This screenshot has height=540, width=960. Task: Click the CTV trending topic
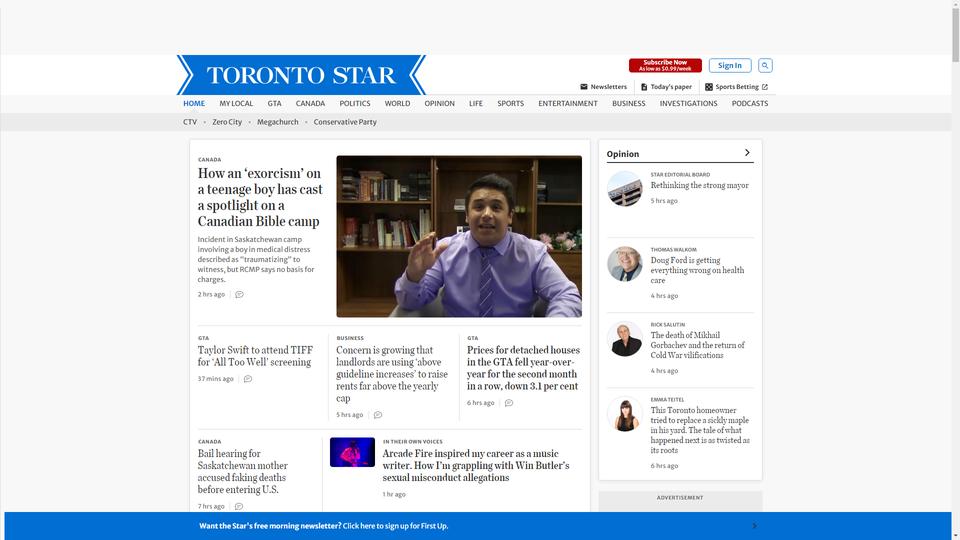190,122
